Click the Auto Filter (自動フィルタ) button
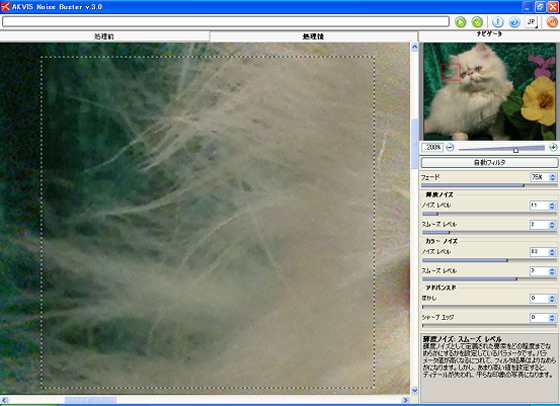Screen dimensions: 560x406 [x=489, y=162]
